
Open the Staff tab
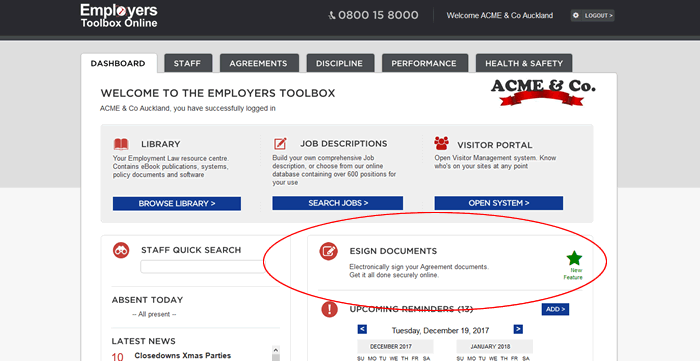[x=188, y=63]
